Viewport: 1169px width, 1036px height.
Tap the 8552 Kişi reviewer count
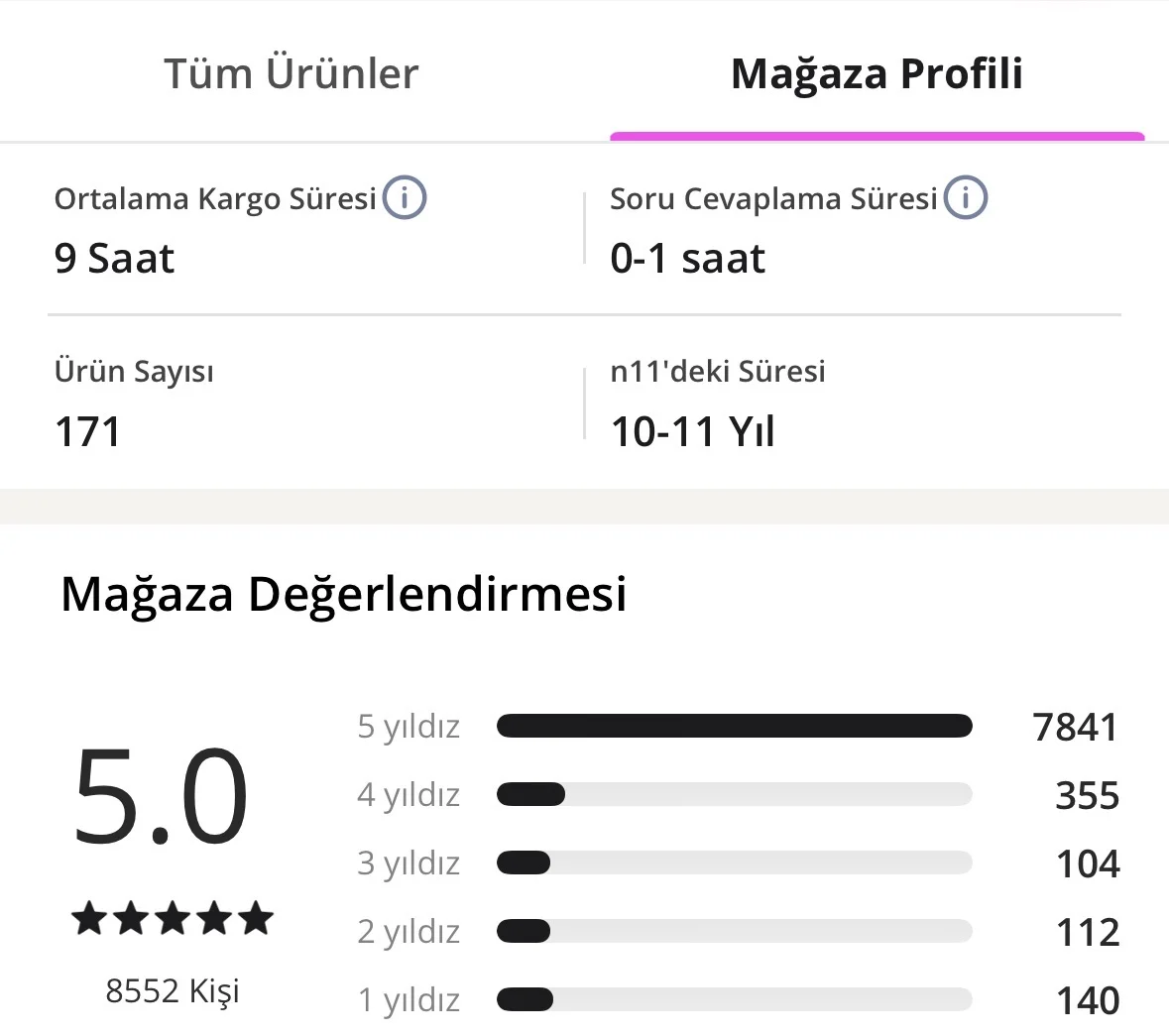(x=173, y=990)
